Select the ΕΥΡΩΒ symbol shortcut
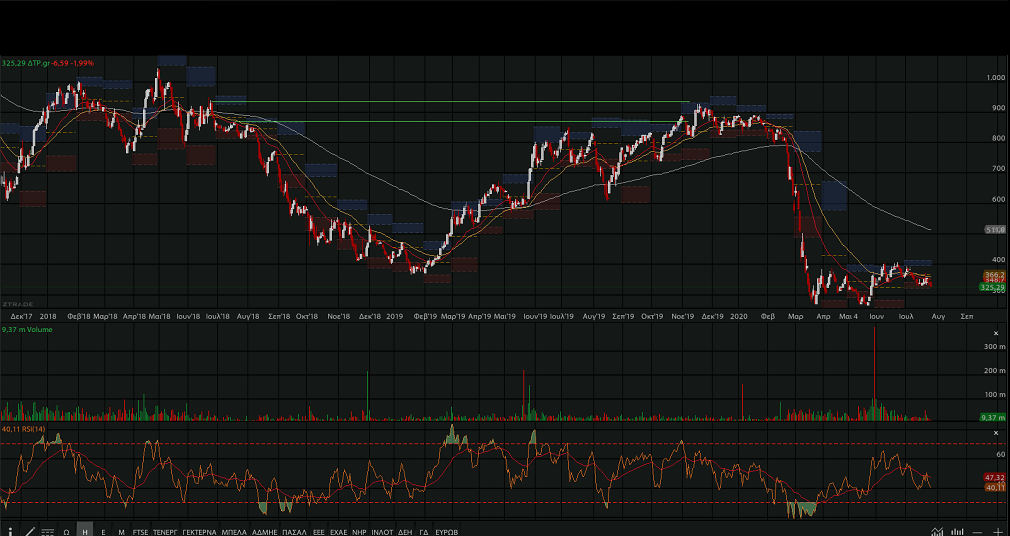Image resolution: width=1010 pixels, height=536 pixels. 447,532
